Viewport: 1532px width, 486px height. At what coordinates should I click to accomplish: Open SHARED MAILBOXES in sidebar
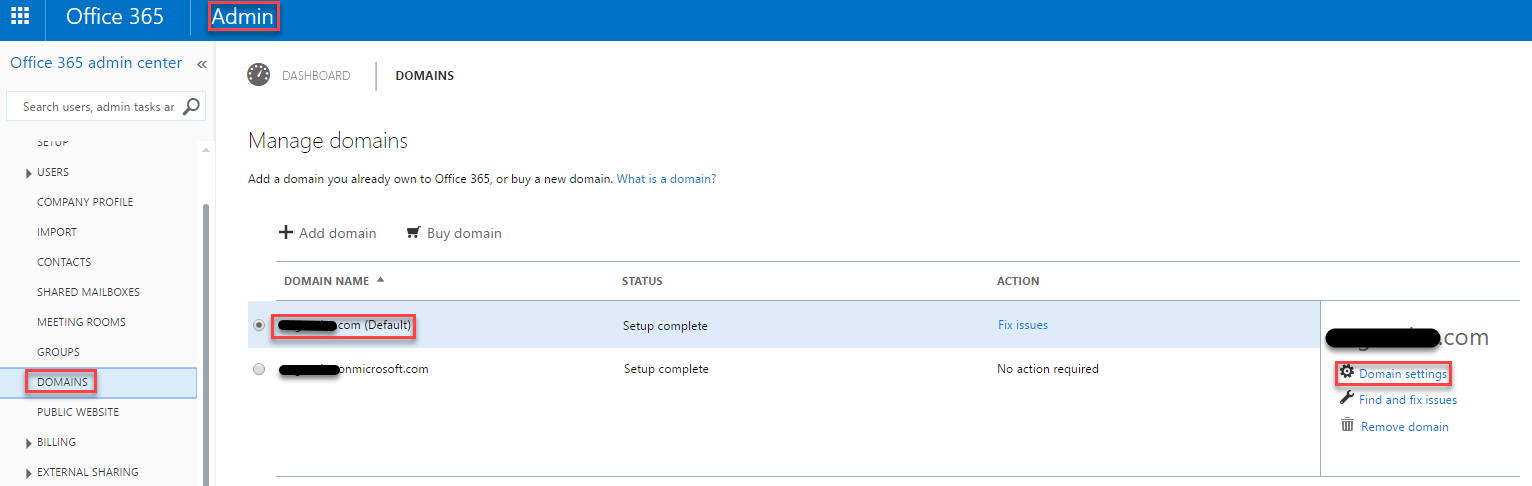click(x=88, y=292)
